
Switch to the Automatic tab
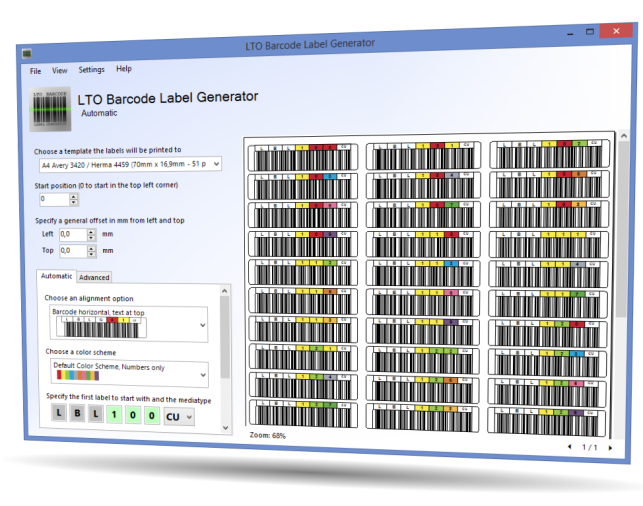coord(57,276)
